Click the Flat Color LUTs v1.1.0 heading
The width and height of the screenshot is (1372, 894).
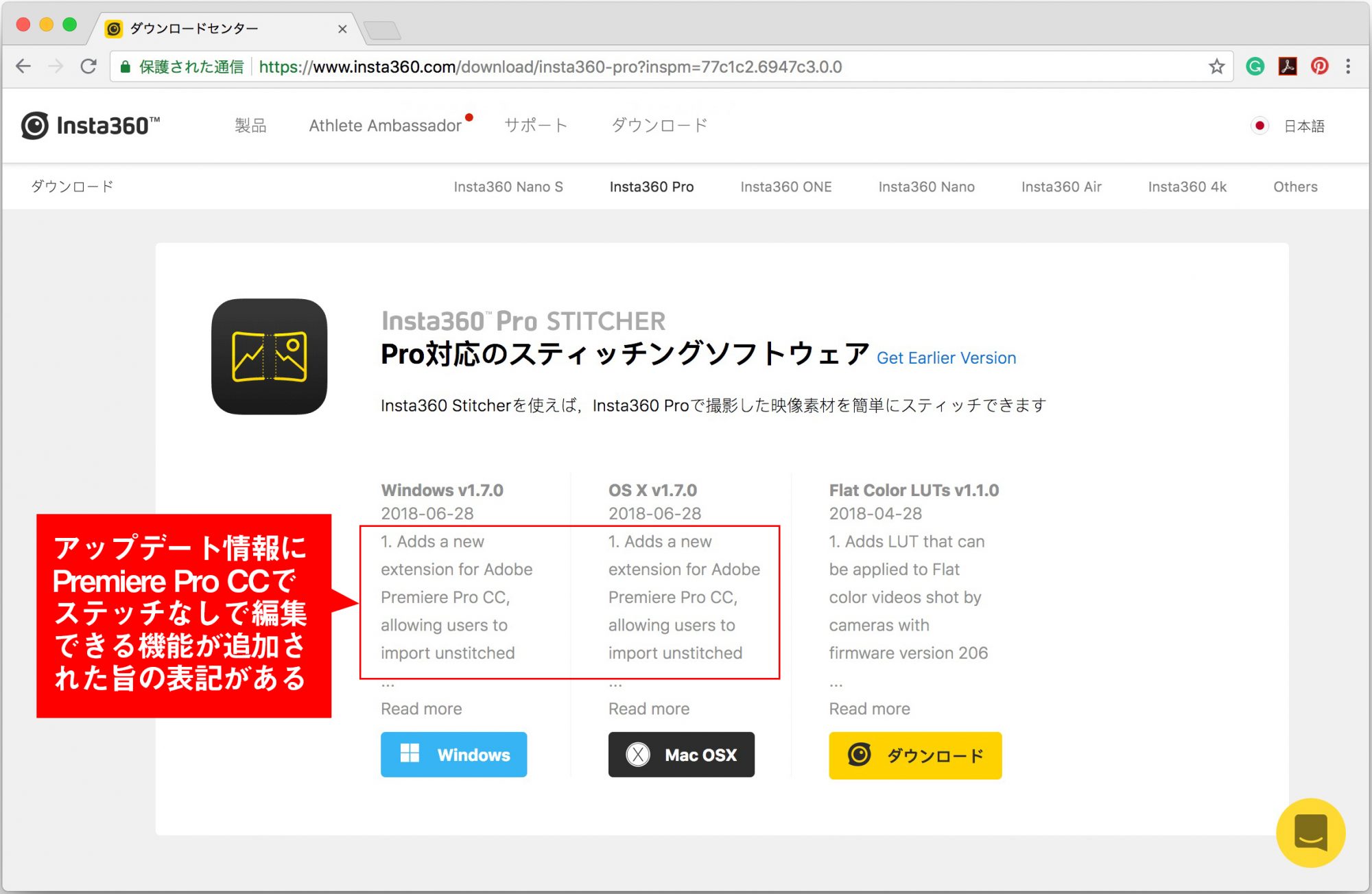(x=914, y=491)
